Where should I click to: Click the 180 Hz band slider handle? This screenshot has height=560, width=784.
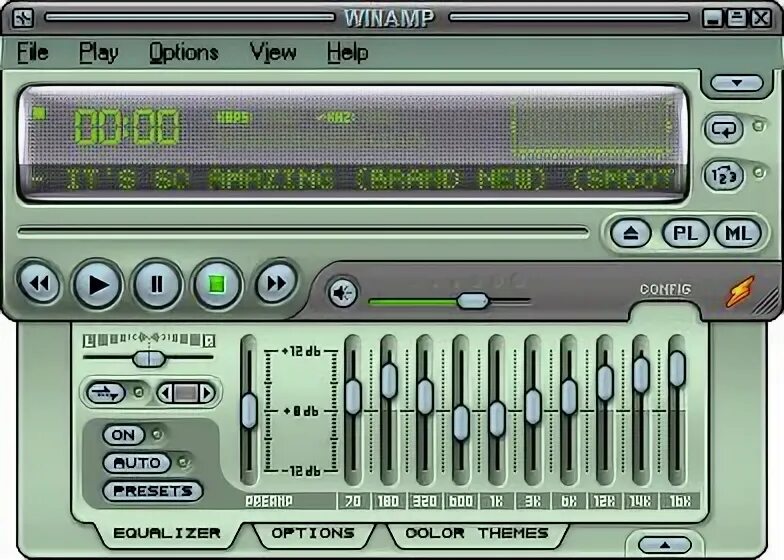tap(389, 380)
